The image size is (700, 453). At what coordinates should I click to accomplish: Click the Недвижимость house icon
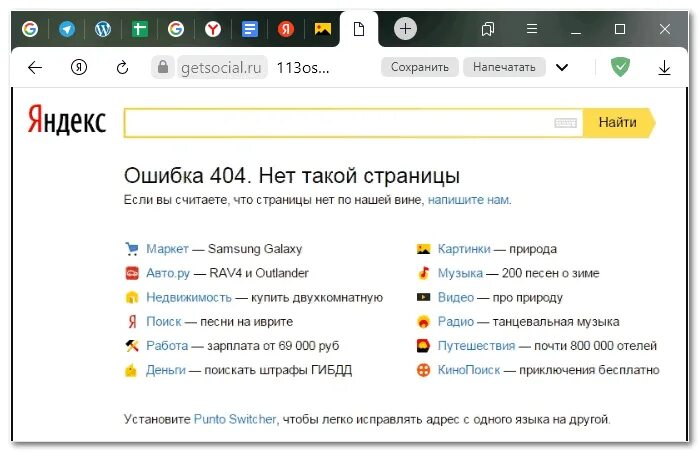tap(132, 297)
